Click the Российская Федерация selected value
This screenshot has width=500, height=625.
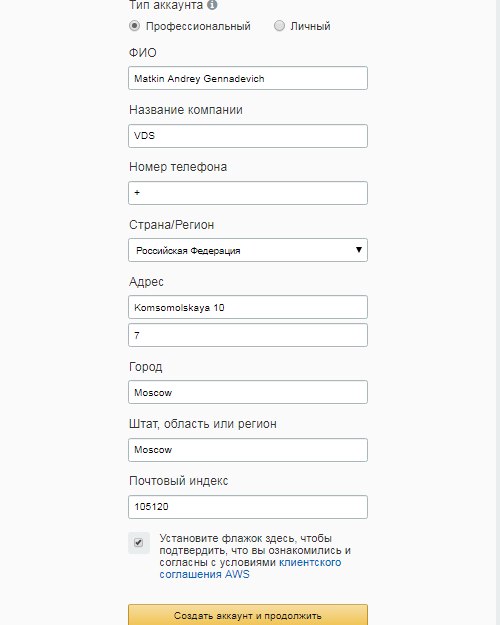click(188, 251)
